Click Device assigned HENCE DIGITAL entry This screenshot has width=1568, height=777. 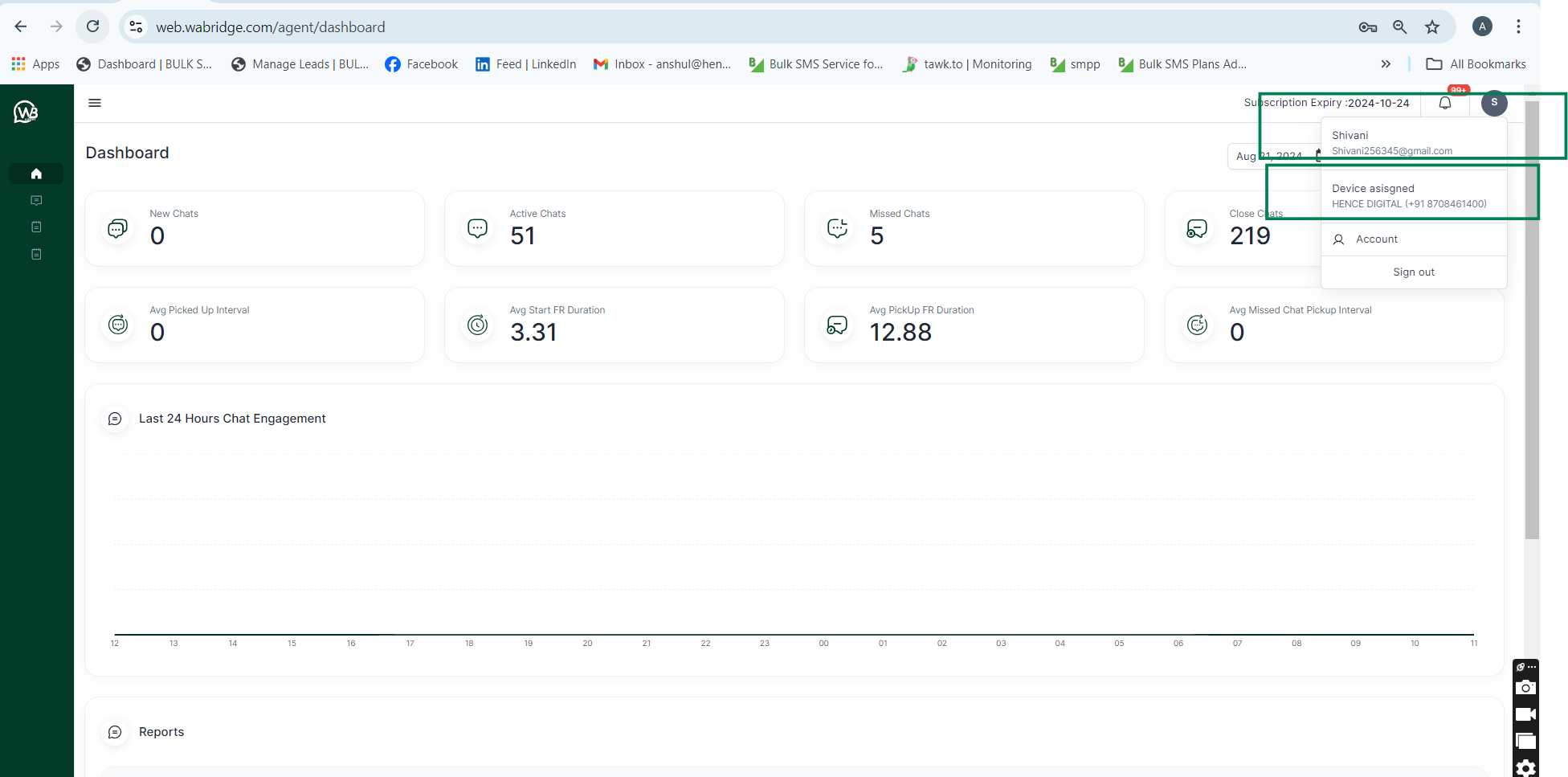pyautogui.click(x=1414, y=196)
